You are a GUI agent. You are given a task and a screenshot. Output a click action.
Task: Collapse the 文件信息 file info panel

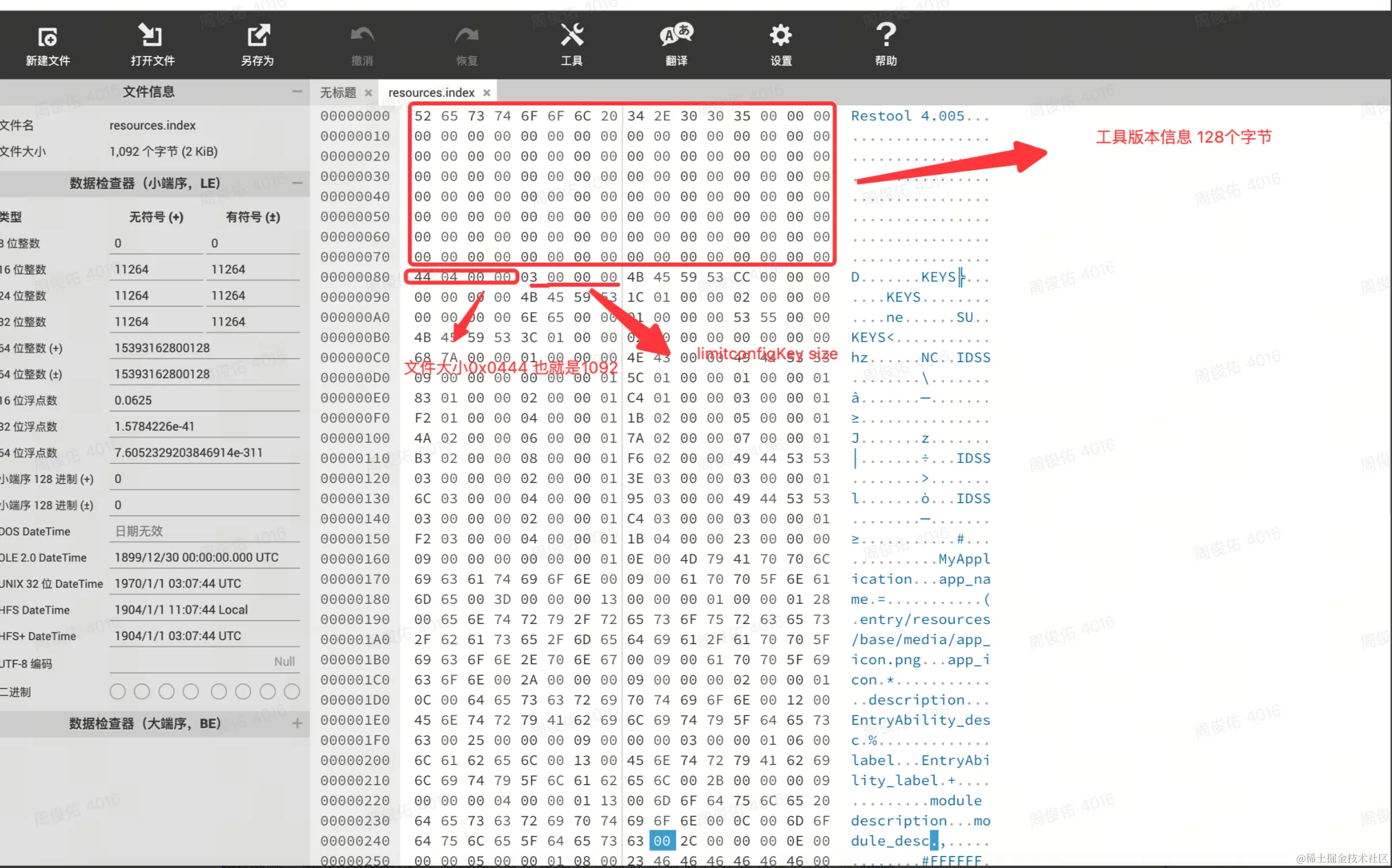tap(297, 92)
